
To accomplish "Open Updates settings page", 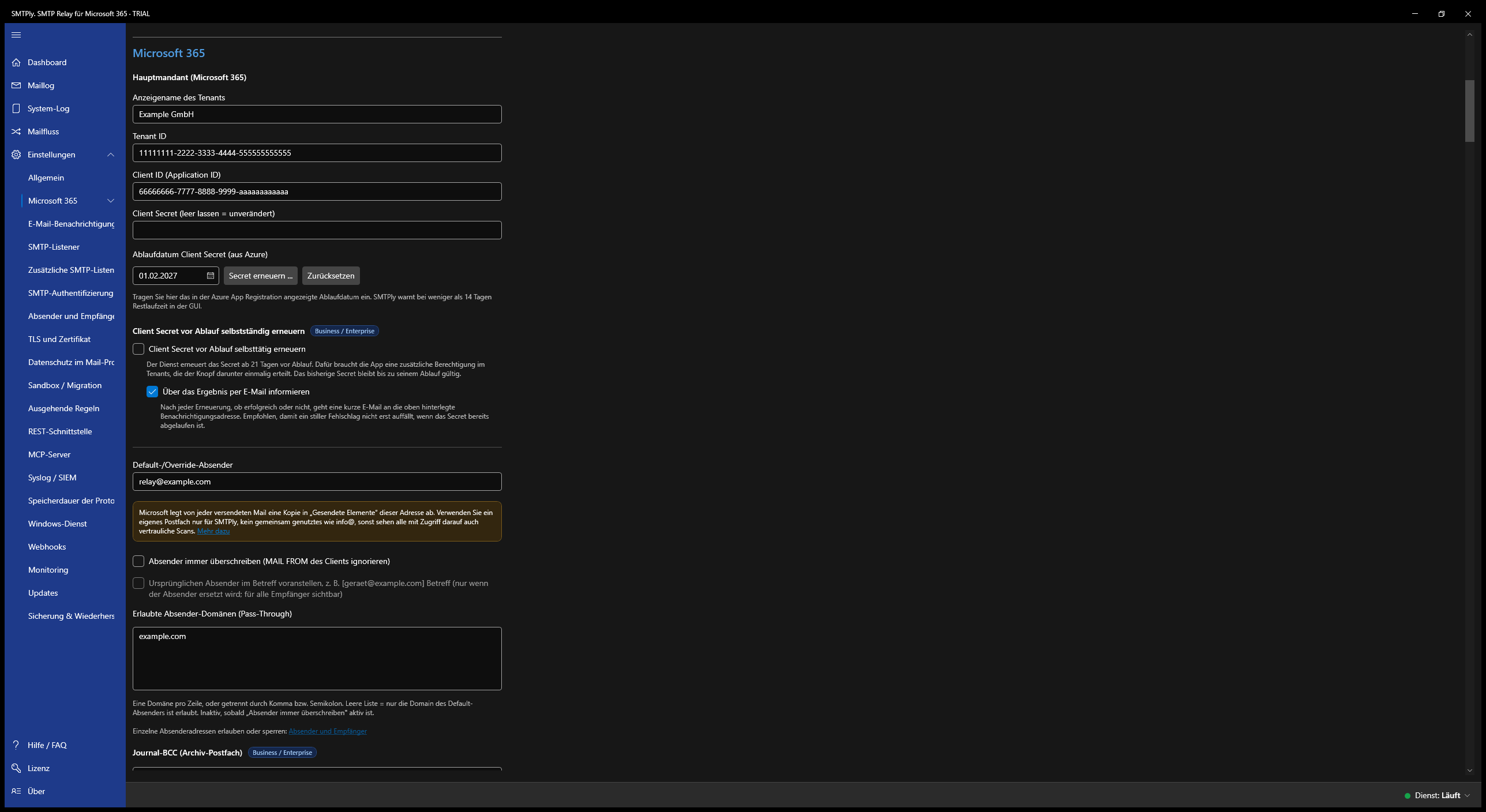I will [43, 593].
